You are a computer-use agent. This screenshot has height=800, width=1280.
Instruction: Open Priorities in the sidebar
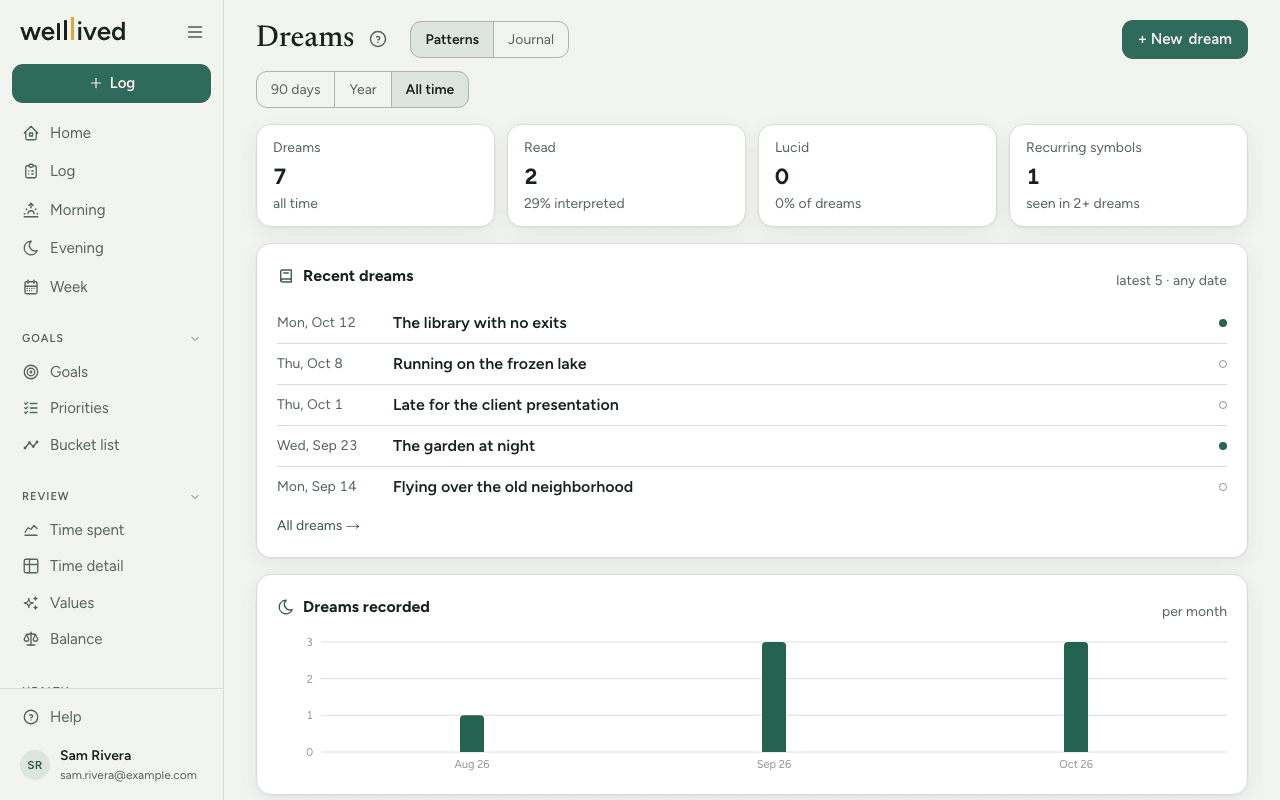click(x=111, y=408)
